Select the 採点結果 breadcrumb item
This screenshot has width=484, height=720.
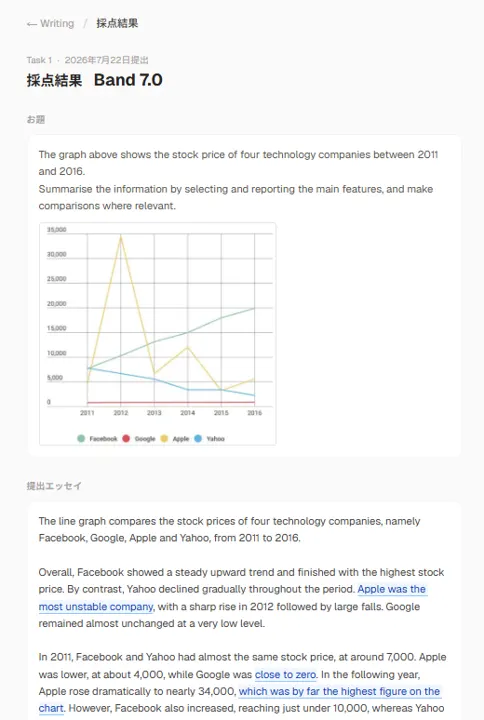(117, 23)
